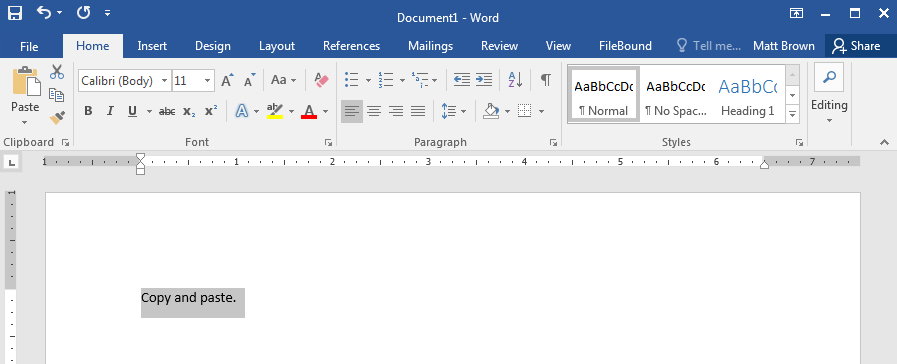Apply Shading paint bucket
897x364 pixels.
491,111
